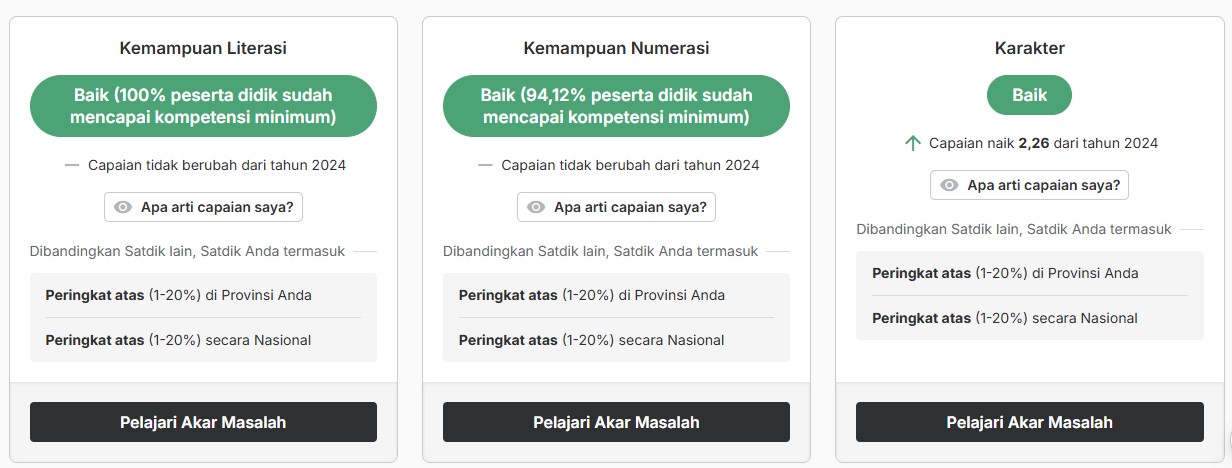Open Pelajari Akar Masalah for Kemampuan Literasi
Image resolution: width=1232 pixels, height=468 pixels.
(203, 422)
